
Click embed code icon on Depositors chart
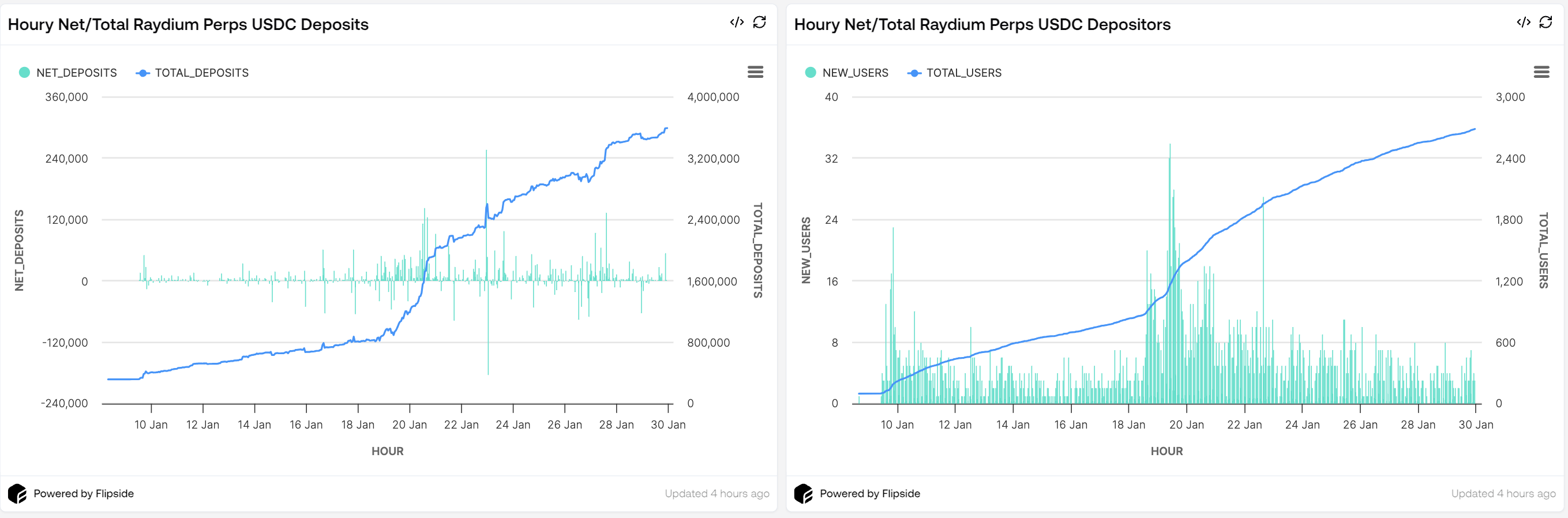point(1523,22)
